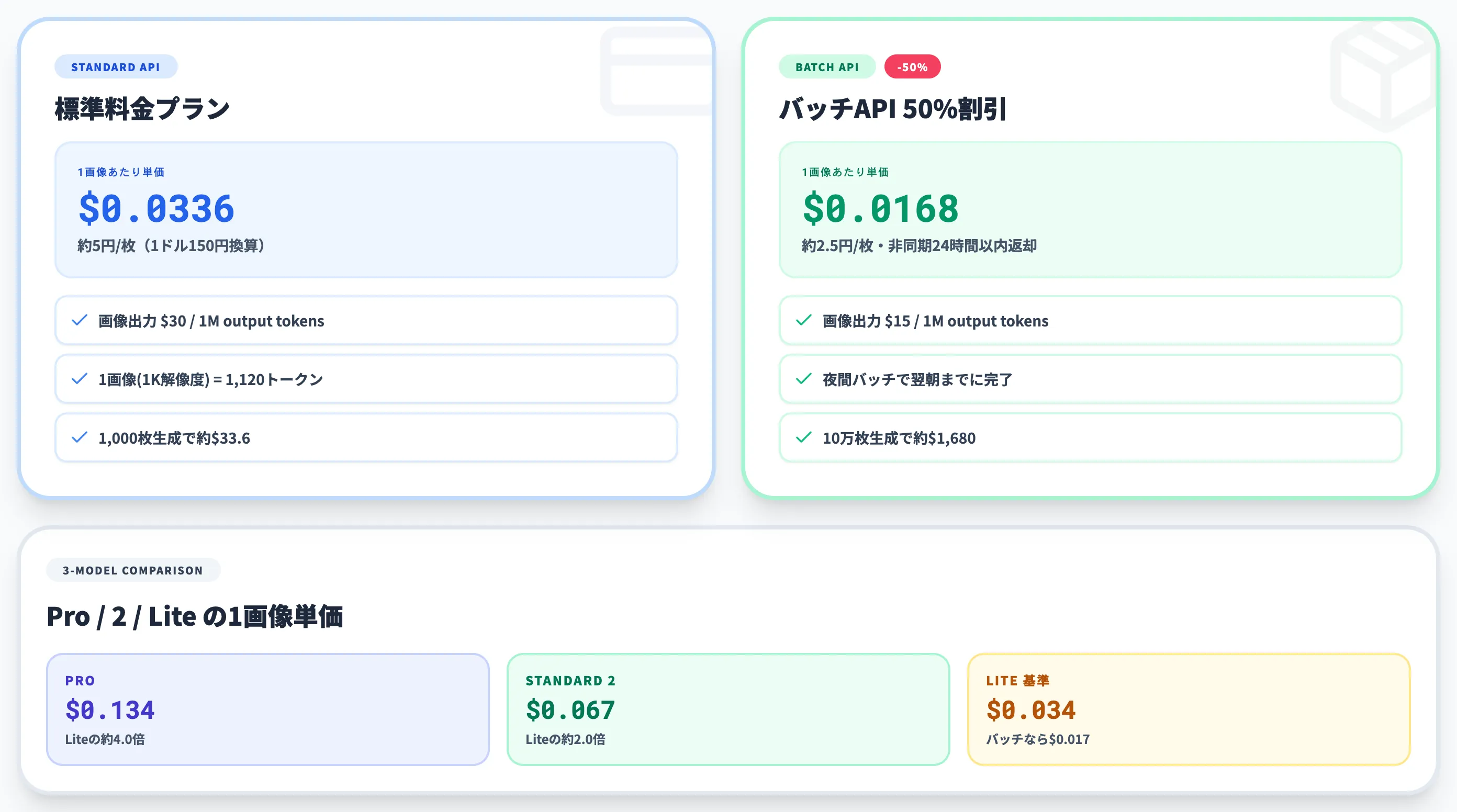Click the Pro / 2 / Lite の1画像単価 heading

(x=195, y=616)
